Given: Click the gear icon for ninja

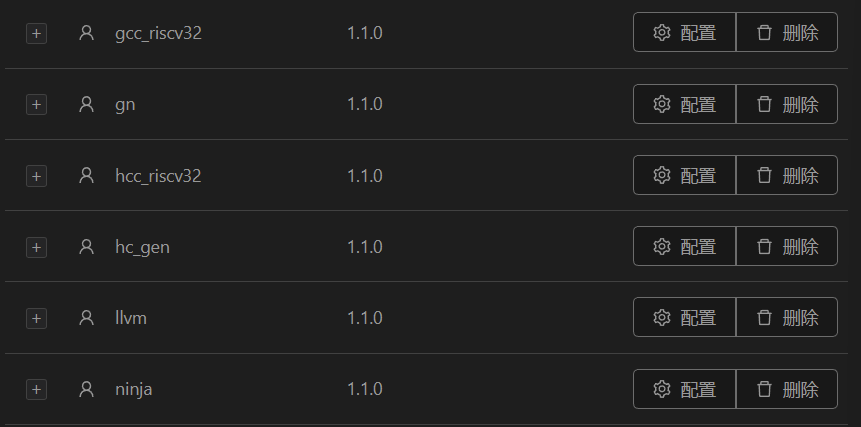Looking at the screenshot, I should 661,389.
